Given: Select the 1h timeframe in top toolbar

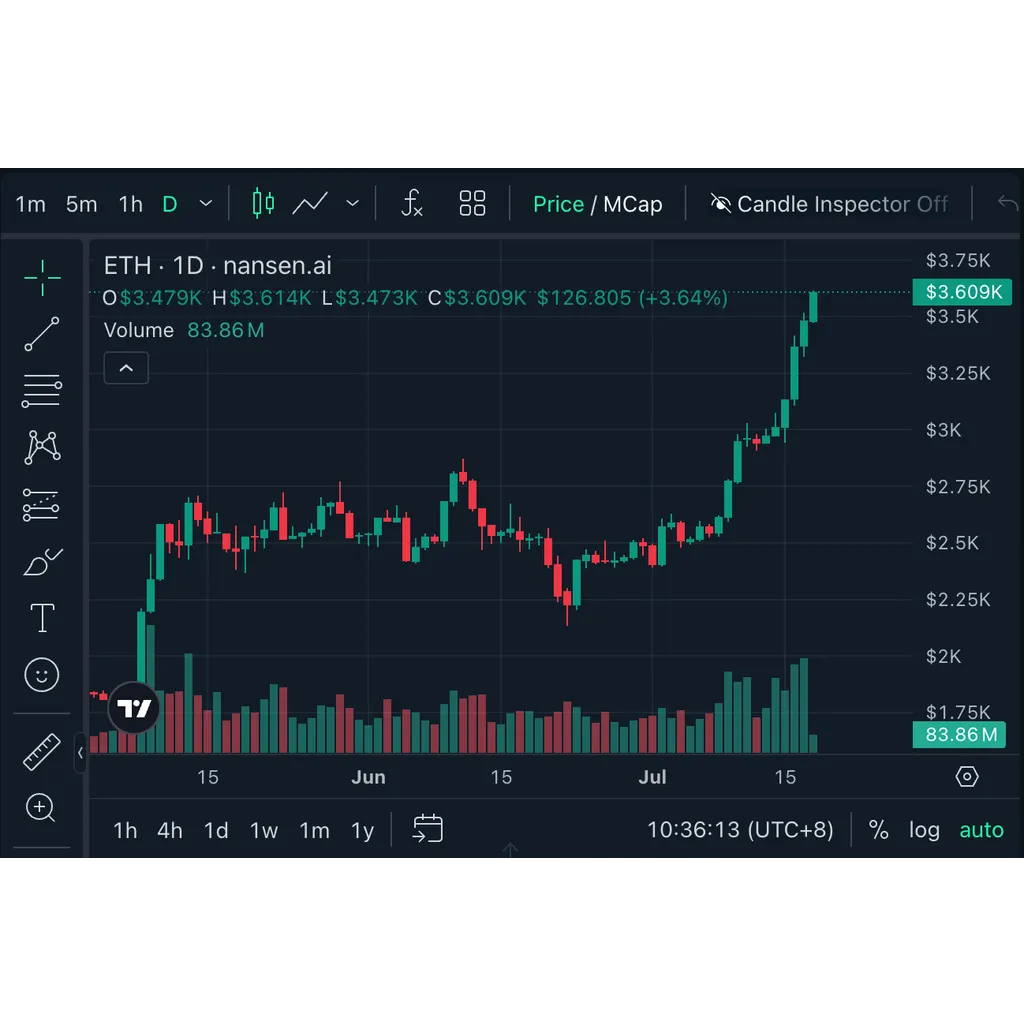Looking at the screenshot, I should (131, 204).
